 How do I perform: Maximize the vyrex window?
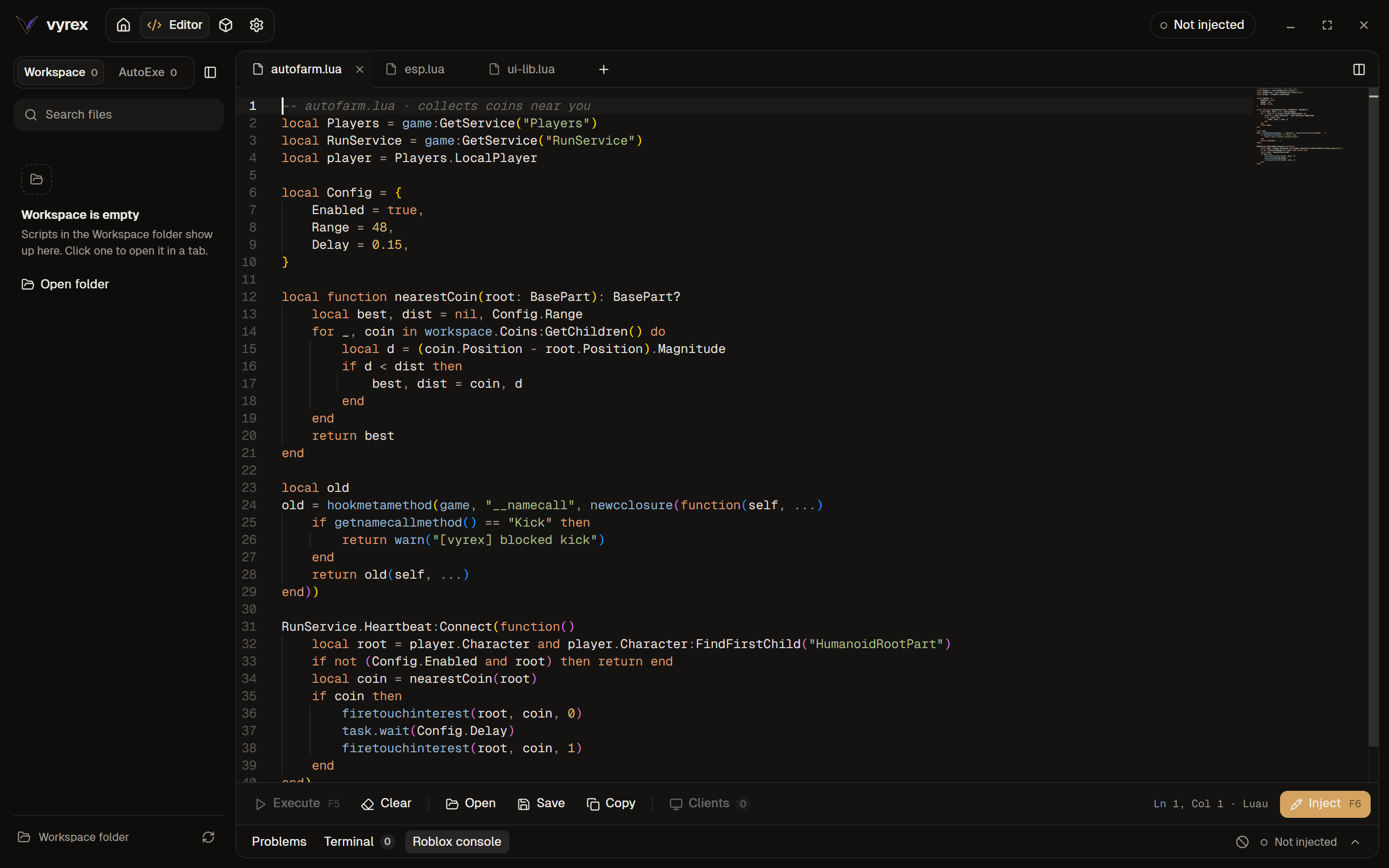point(1327,25)
